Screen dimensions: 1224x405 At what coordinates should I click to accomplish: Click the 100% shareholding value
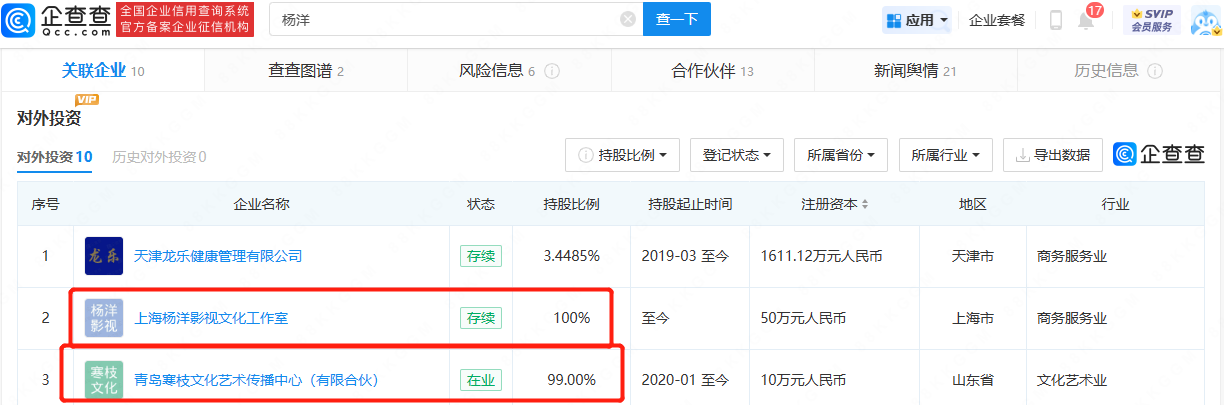tap(571, 318)
